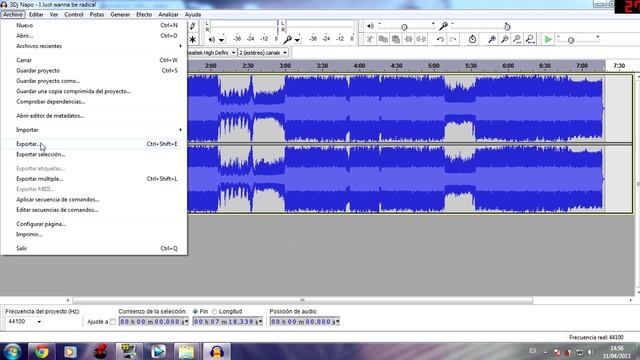Open the 'Efecto' menu in the menu bar
This screenshot has width=640, height=360.
(144, 14)
